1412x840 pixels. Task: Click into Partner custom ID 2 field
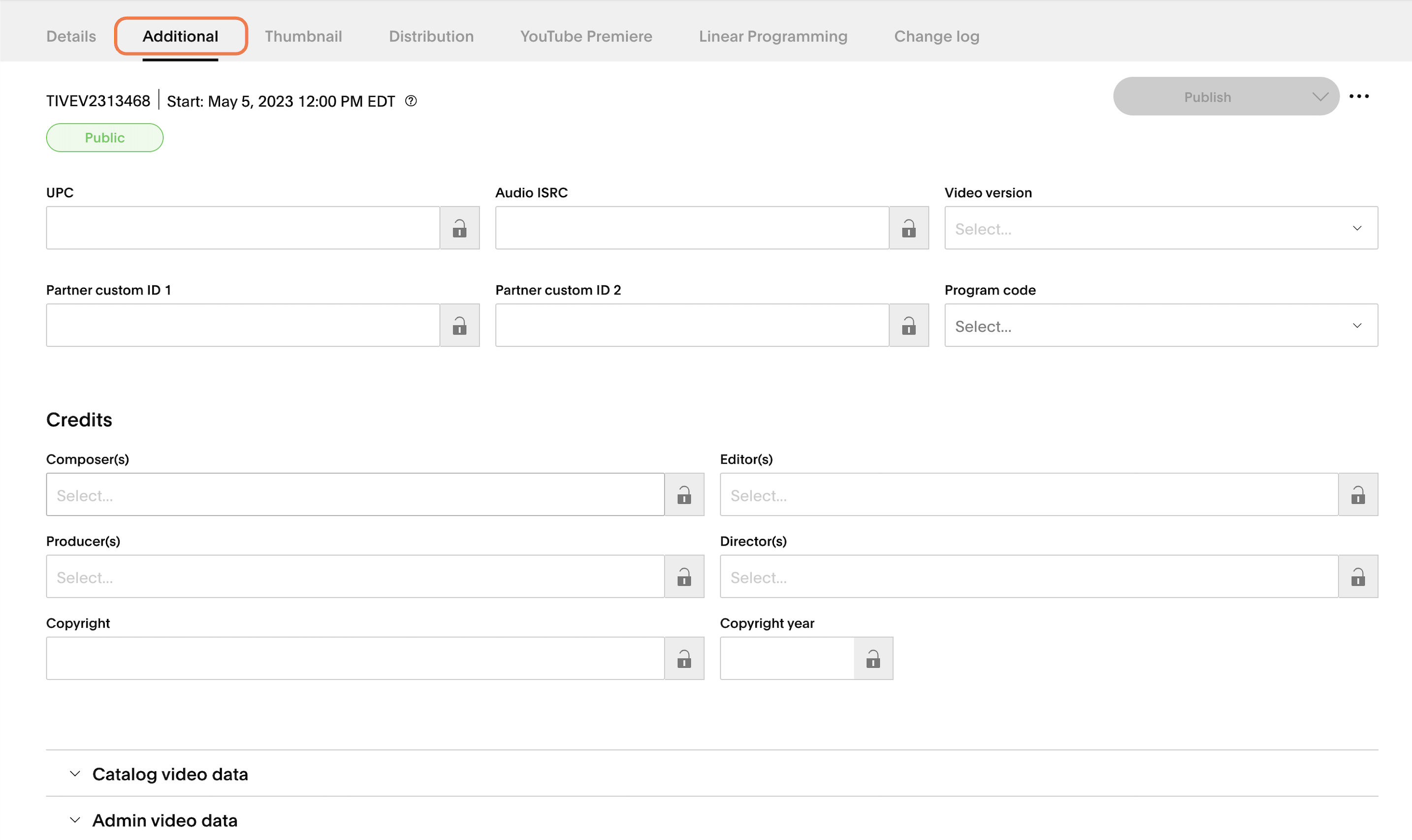692,325
